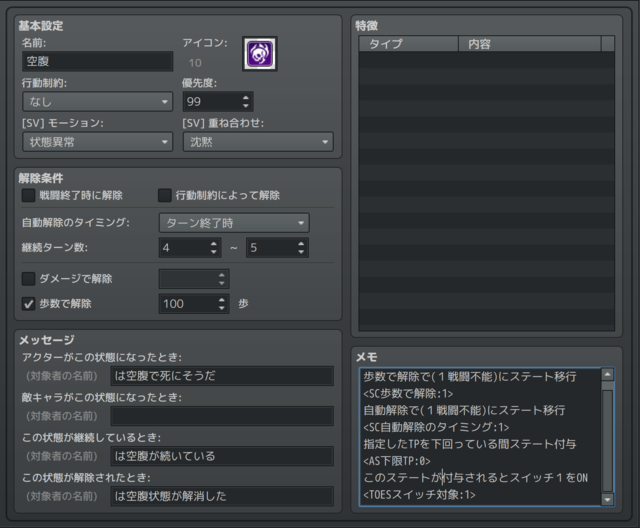Click first empty row of 特徴 list

tap(487, 60)
